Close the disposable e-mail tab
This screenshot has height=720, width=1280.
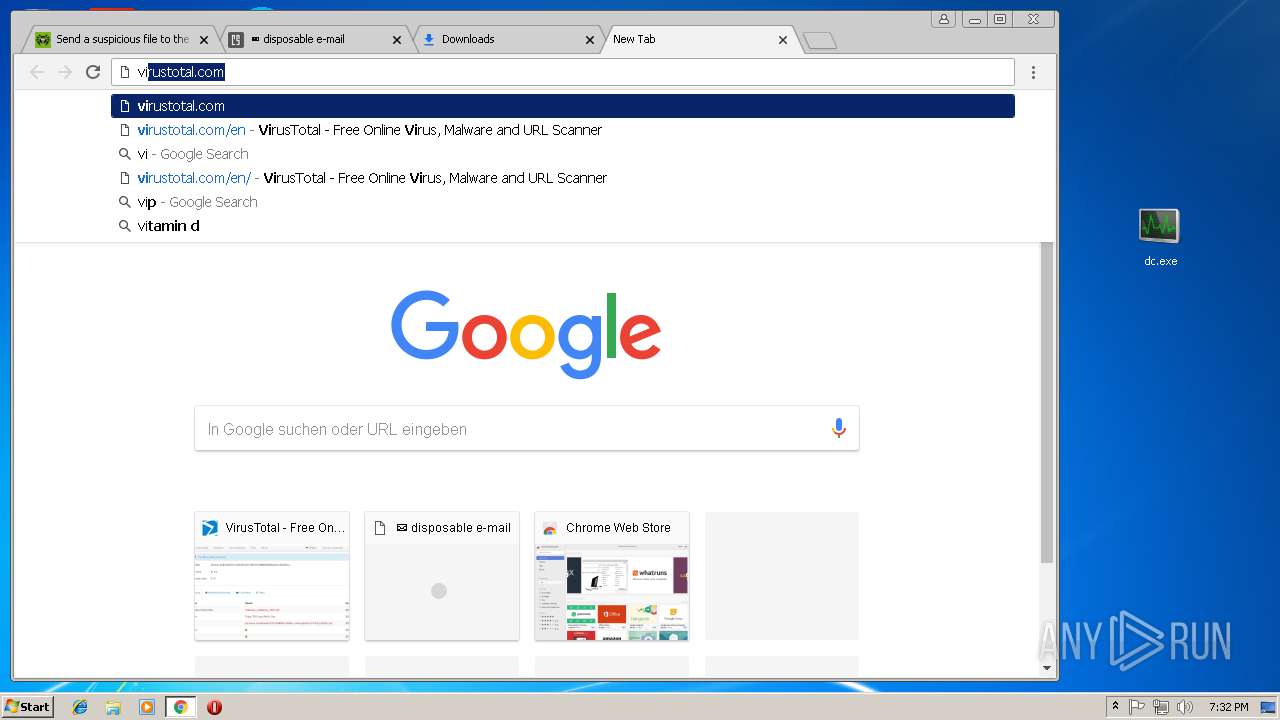(397, 40)
